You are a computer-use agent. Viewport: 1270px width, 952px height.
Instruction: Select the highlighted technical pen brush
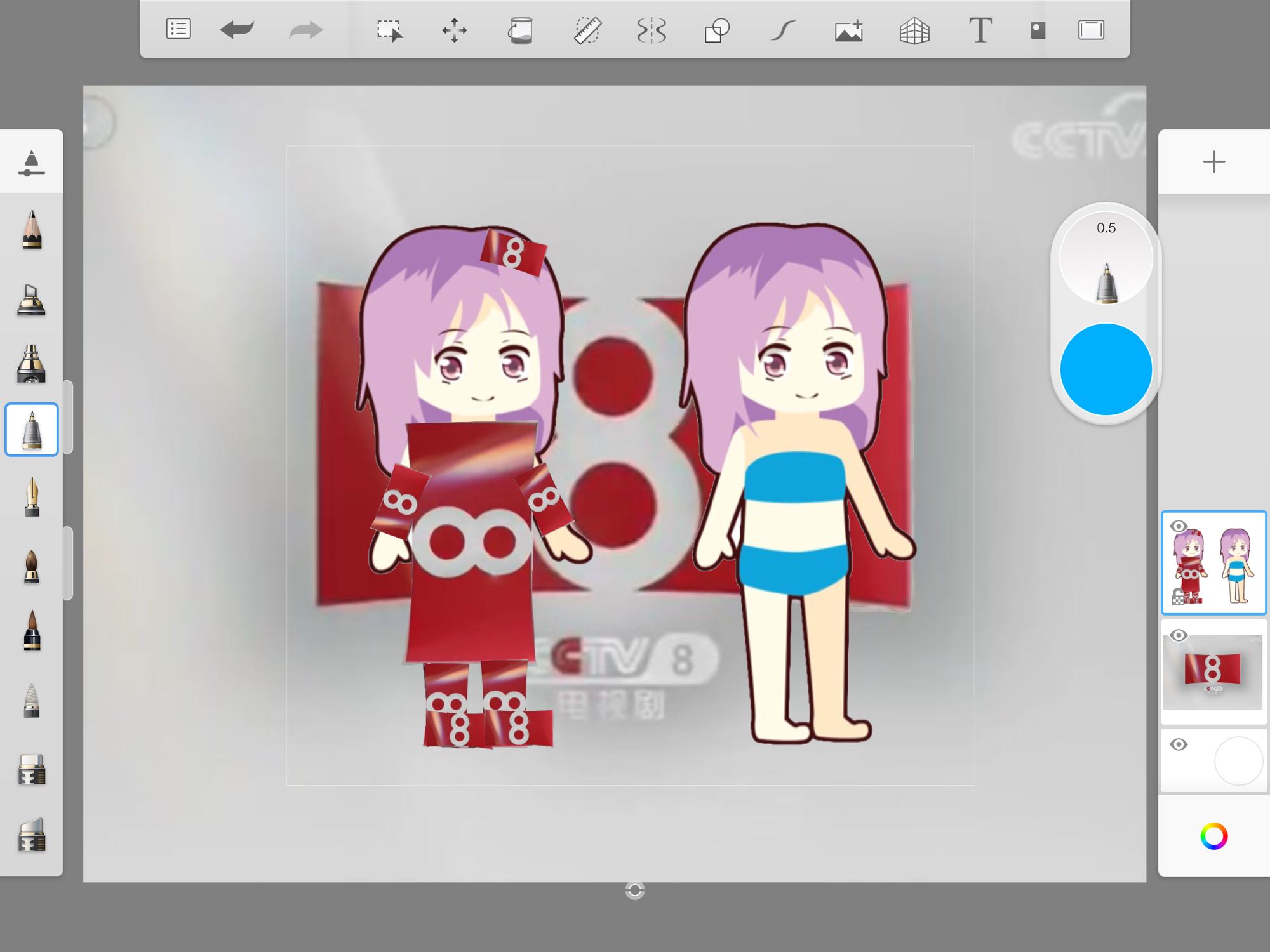(31, 430)
